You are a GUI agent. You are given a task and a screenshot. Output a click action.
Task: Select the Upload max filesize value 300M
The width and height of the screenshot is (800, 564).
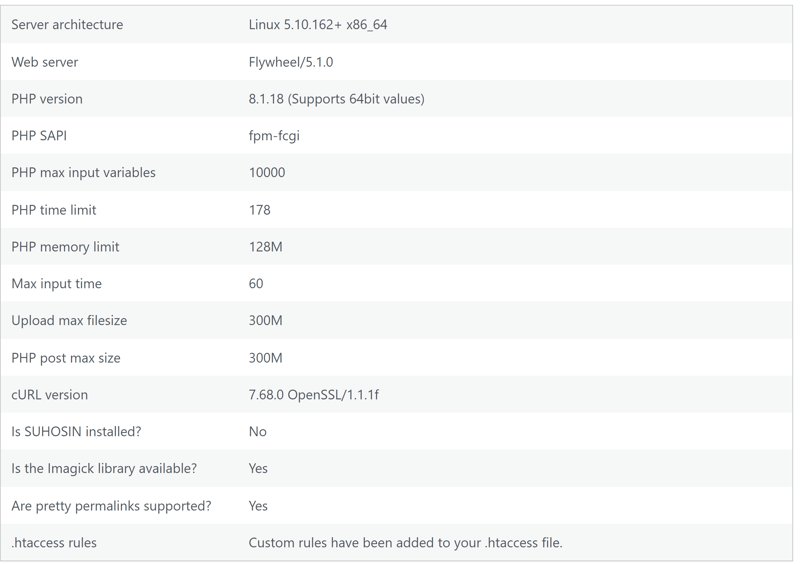pyautogui.click(x=265, y=321)
